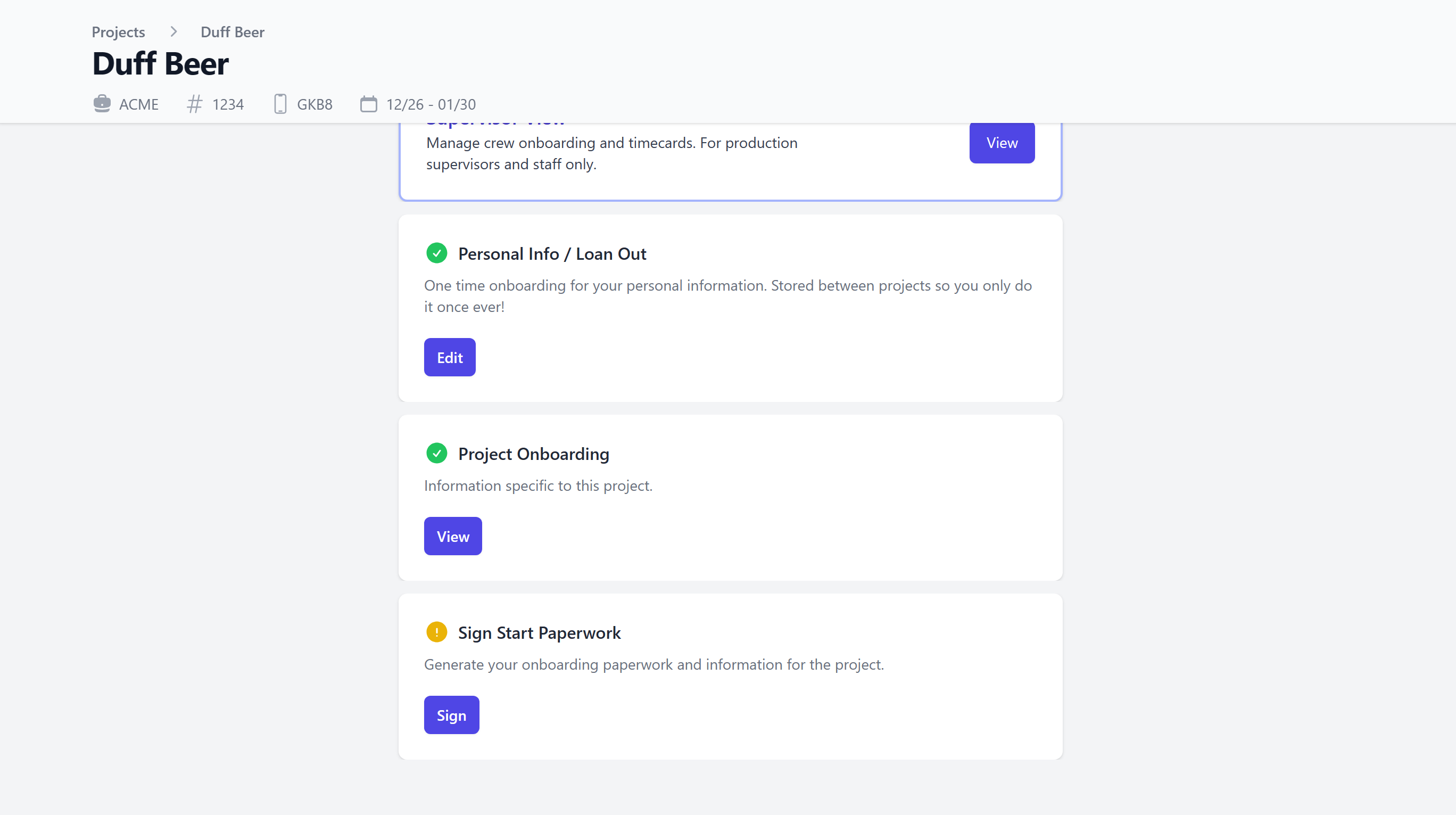This screenshot has width=1456, height=815.
Task: Click the ACME company label
Action: point(138,104)
